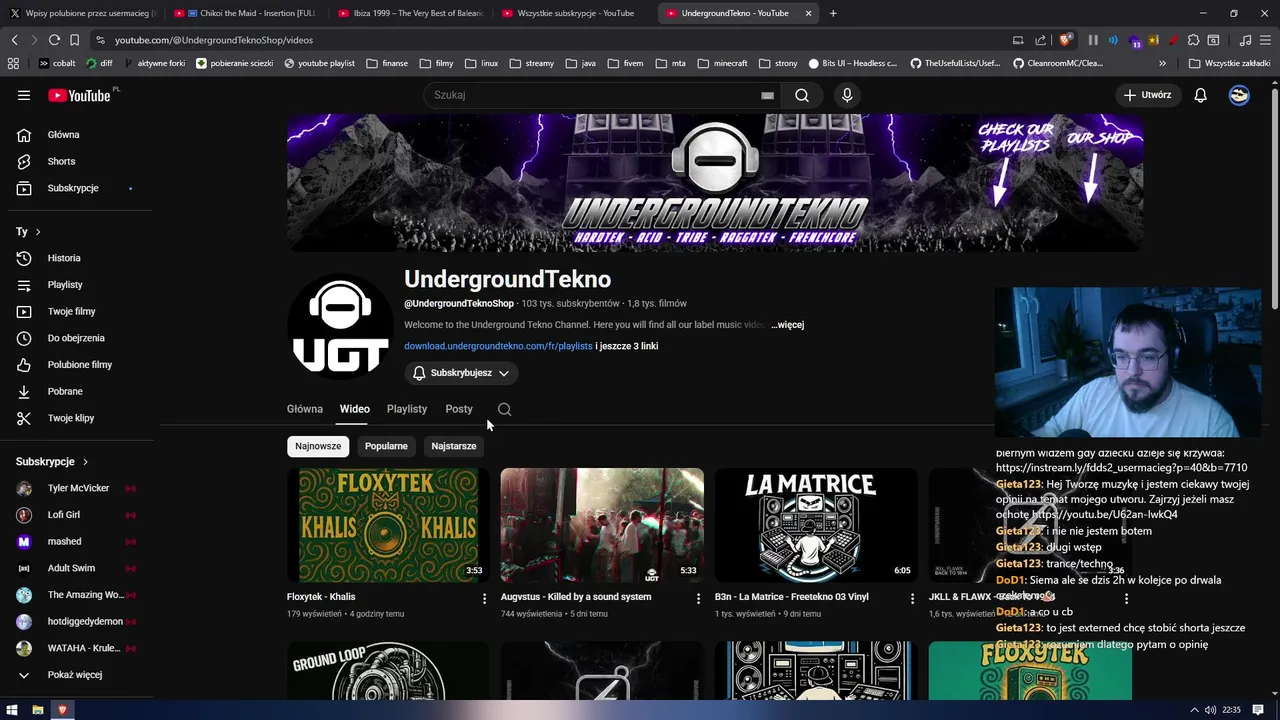The height and width of the screenshot is (720, 1280).
Task: Click the browser address bar URL
Action: point(214,40)
